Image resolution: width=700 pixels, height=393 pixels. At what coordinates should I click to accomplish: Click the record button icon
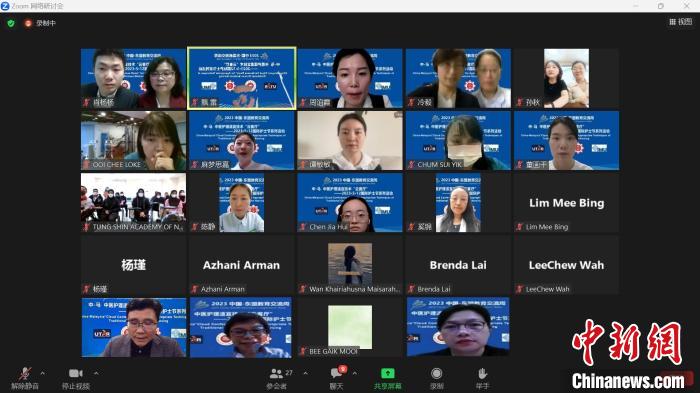coord(437,373)
